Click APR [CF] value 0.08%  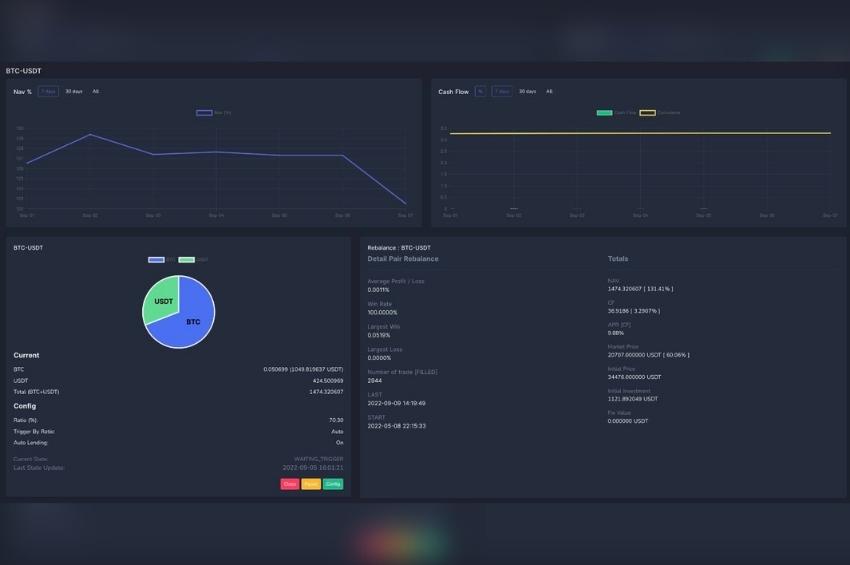tap(616, 333)
